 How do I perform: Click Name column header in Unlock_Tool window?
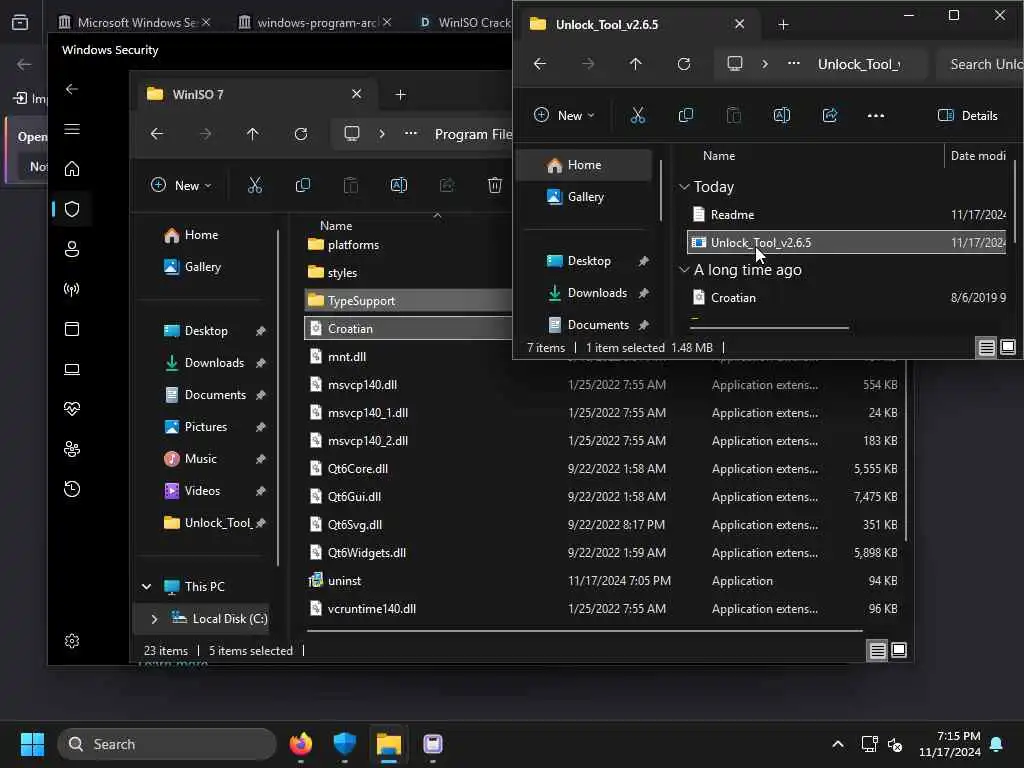718,155
